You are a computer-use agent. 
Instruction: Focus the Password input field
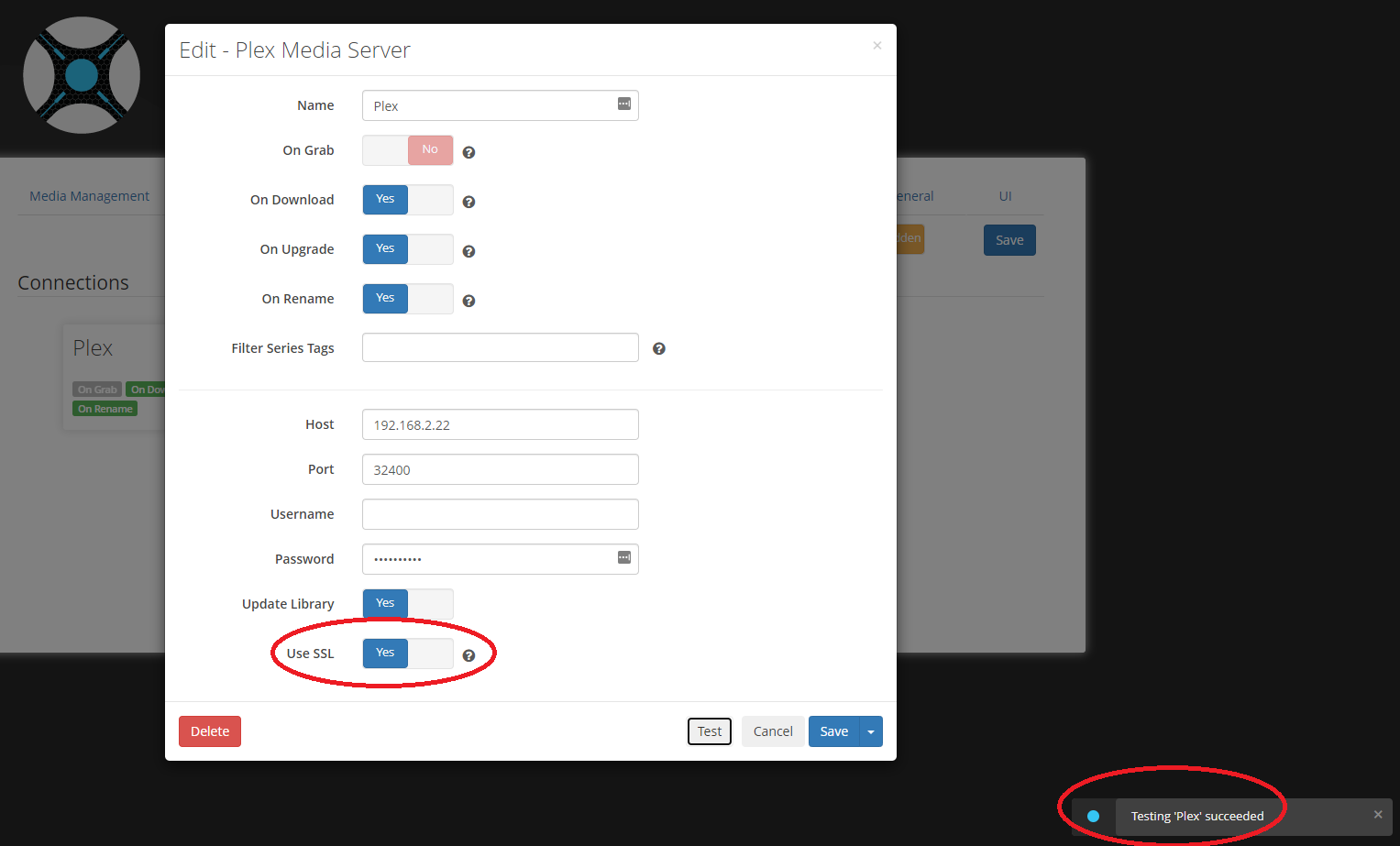501,559
